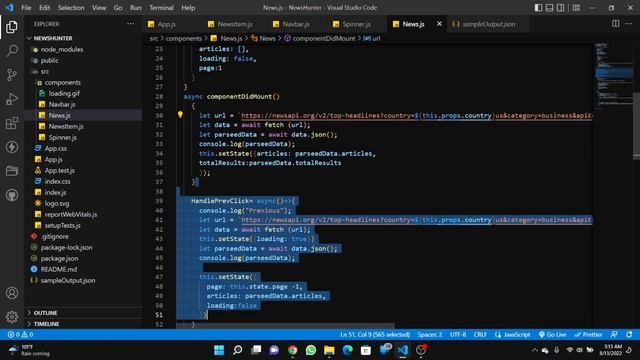Viewport: 640px width, 360px height.
Task: Open the Explorer view in activity bar
Action: (x=12, y=27)
